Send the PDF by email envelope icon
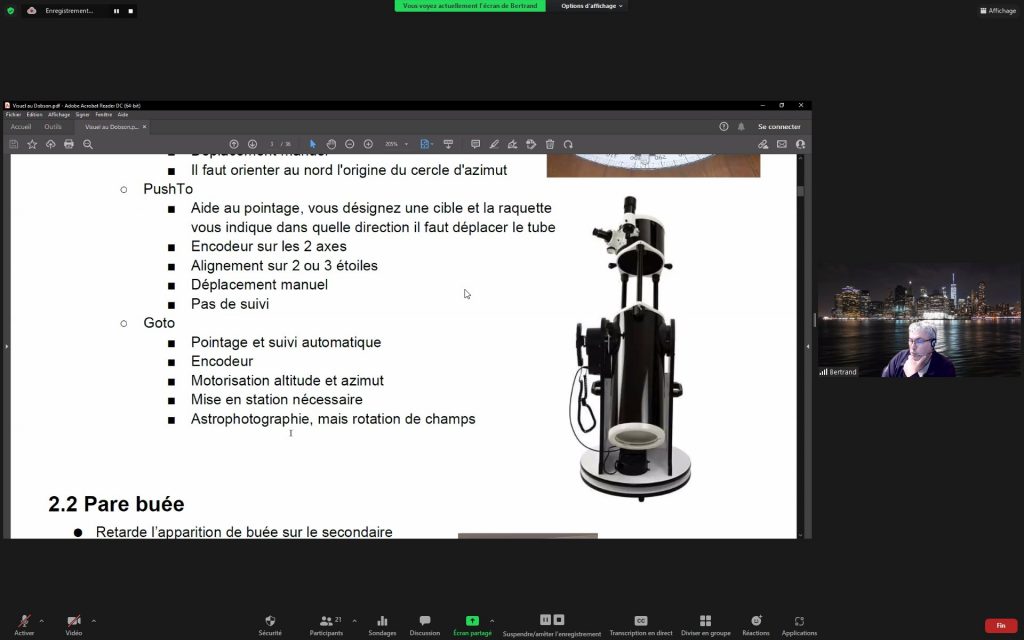The height and width of the screenshot is (640, 1024). [782, 144]
